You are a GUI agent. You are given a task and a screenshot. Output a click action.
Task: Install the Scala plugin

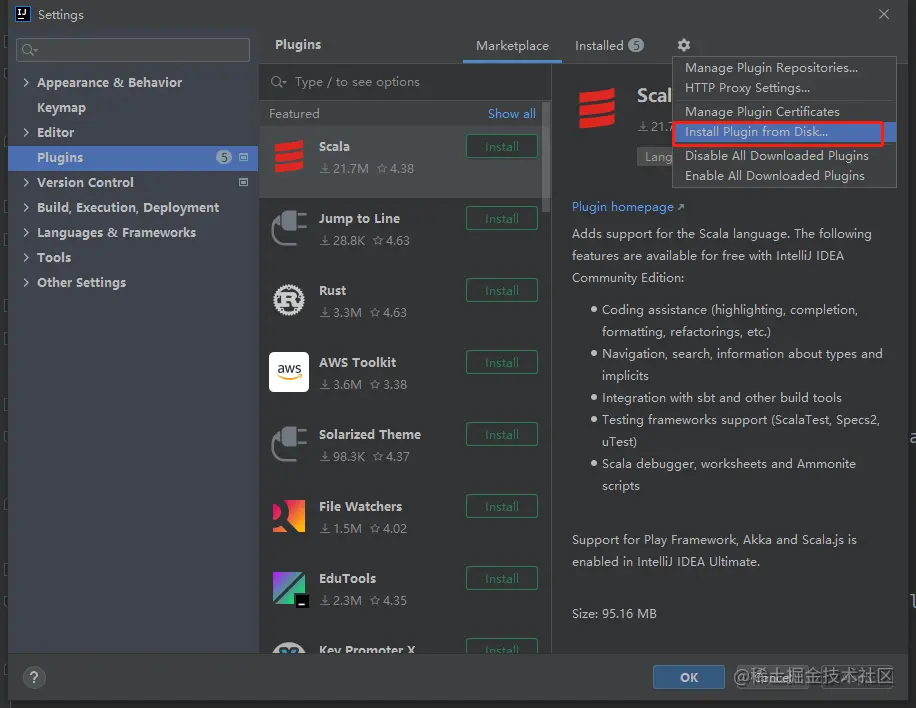(x=502, y=147)
